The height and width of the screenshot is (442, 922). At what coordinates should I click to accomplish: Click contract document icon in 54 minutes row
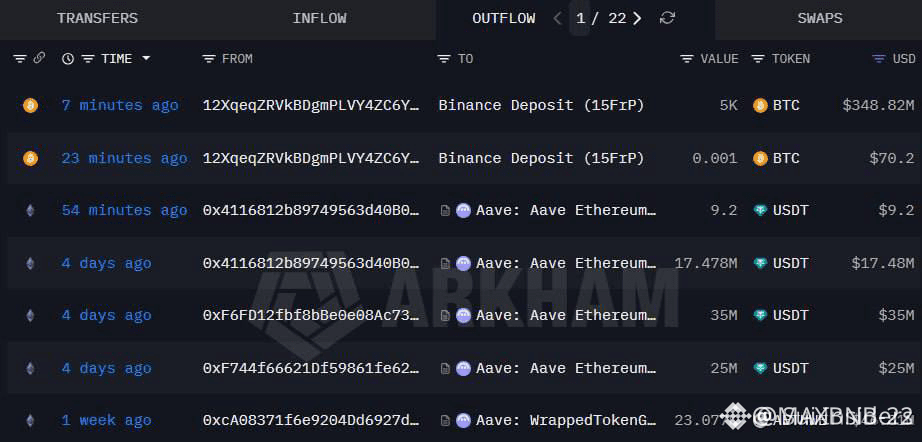point(445,211)
